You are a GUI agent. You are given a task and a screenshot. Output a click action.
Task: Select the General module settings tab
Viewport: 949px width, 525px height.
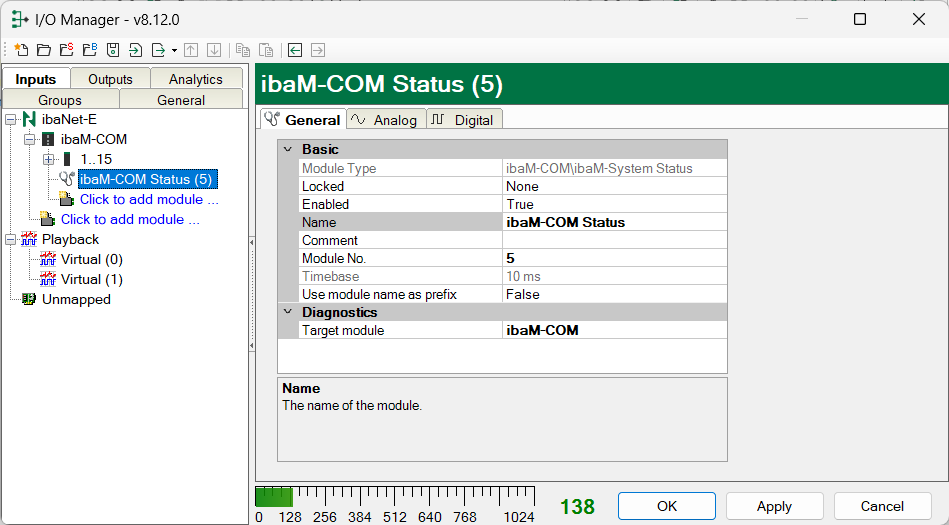(x=303, y=119)
